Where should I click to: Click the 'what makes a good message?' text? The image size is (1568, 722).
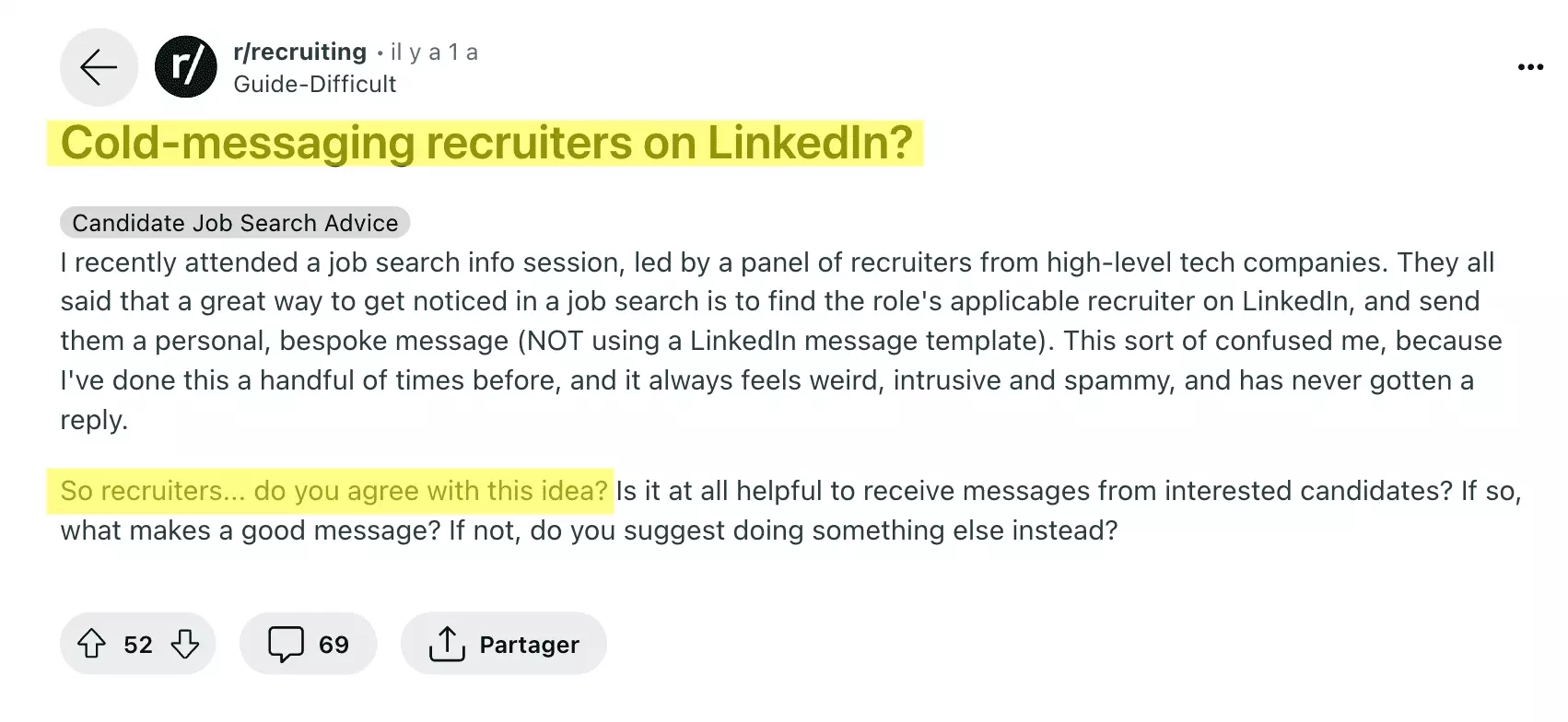pos(250,530)
